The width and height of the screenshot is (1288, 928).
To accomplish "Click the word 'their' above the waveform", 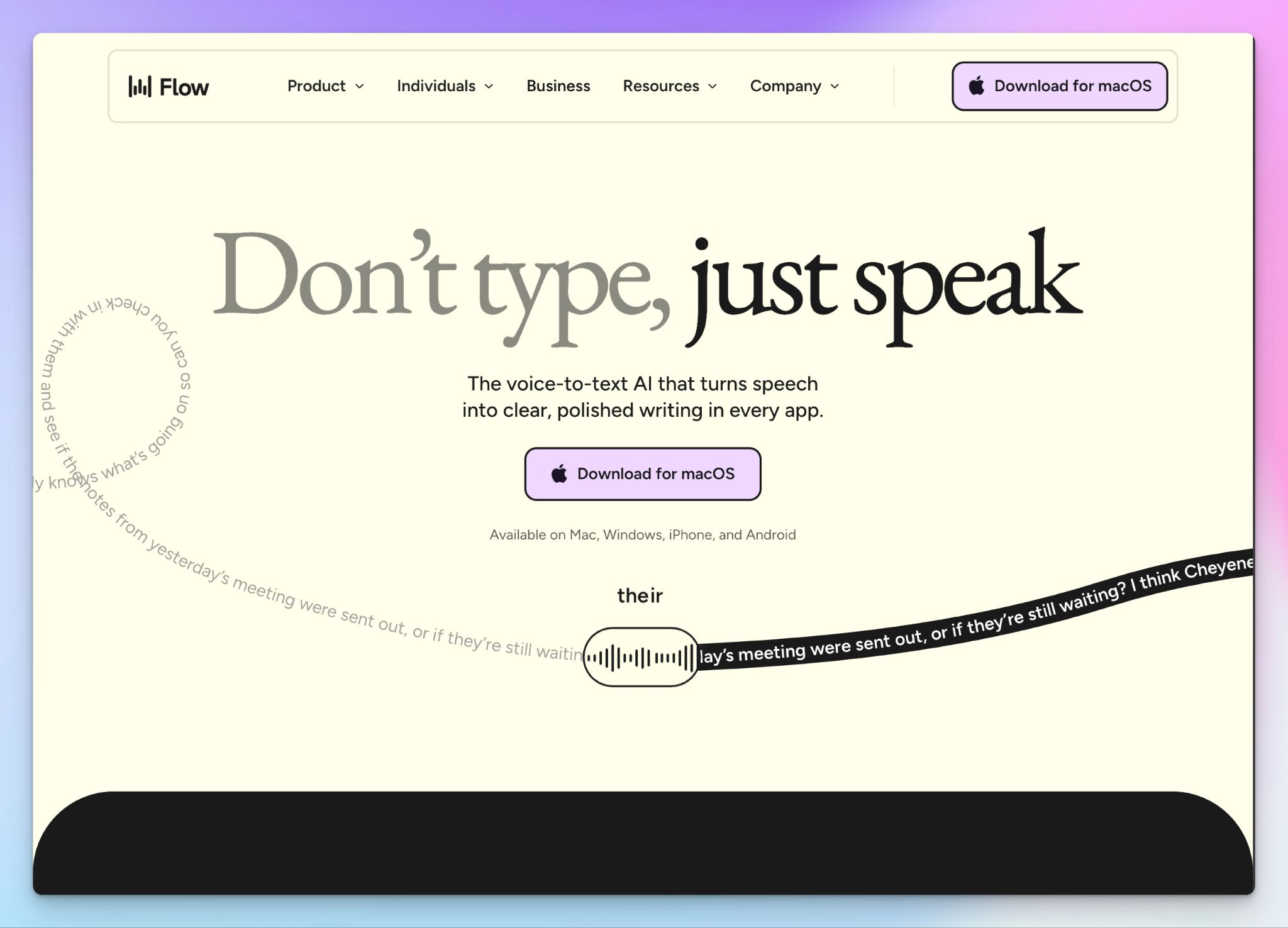I will pos(640,595).
